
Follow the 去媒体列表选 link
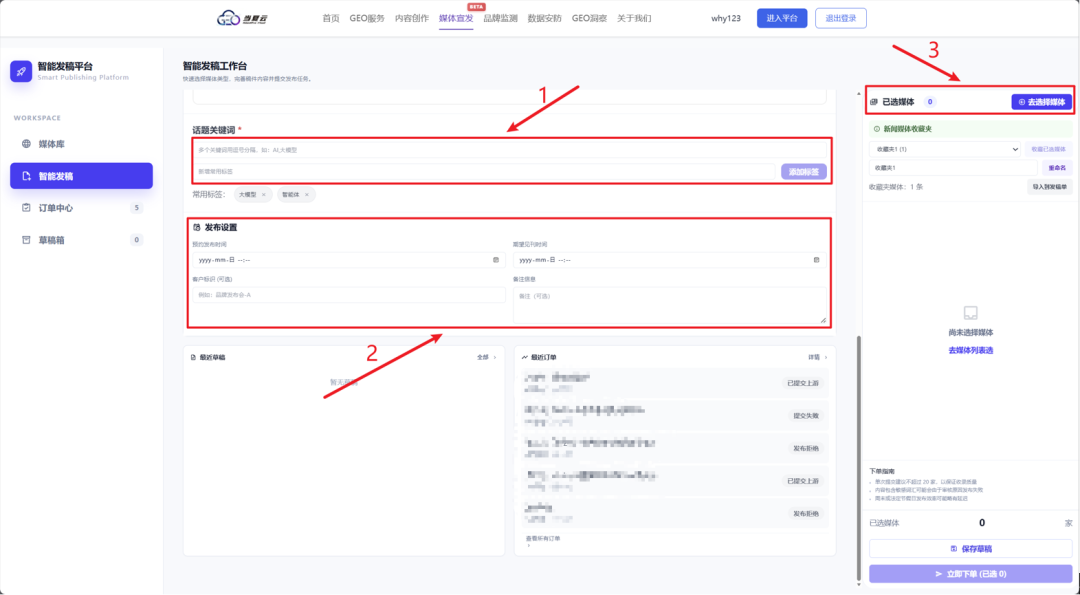(x=970, y=351)
